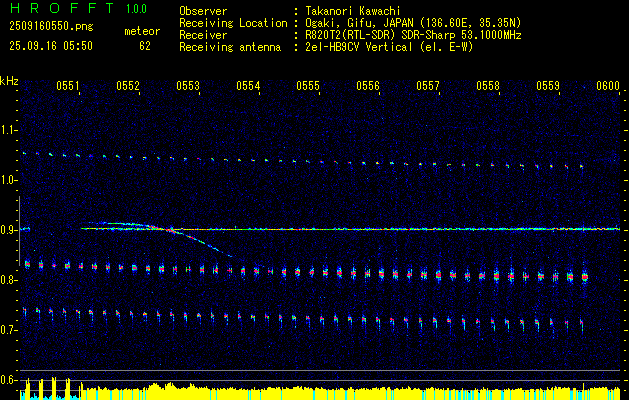
Task: Click the 0558 time marker
Action: pyautogui.click(x=488, y=85)
